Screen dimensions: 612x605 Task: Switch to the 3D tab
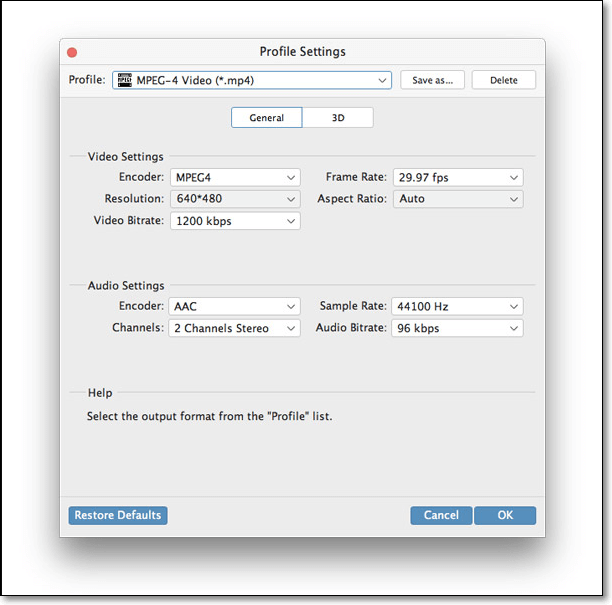coord(338,118)
